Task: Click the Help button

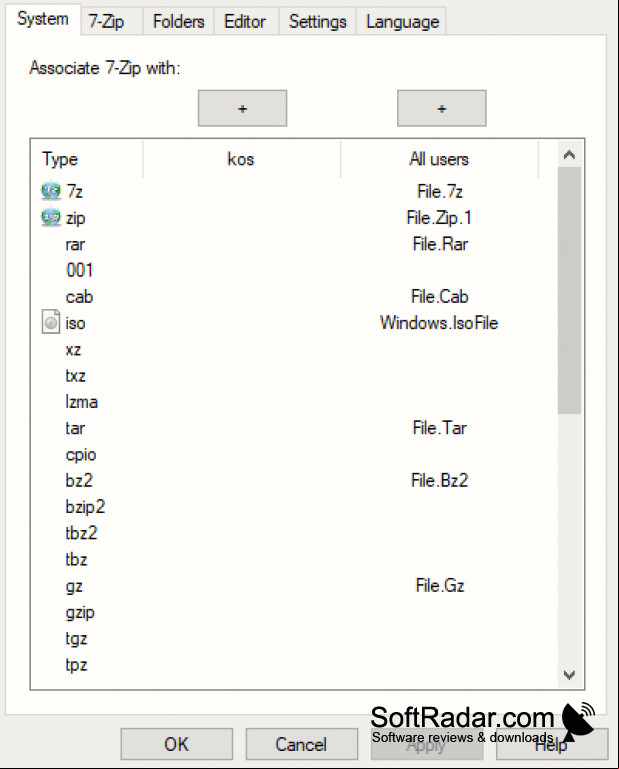Action: (x=552, y=744)
